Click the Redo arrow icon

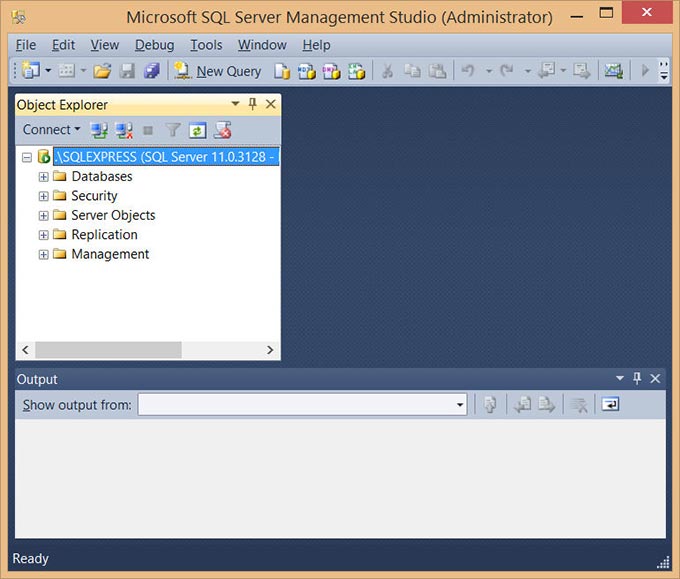[507, 70]
